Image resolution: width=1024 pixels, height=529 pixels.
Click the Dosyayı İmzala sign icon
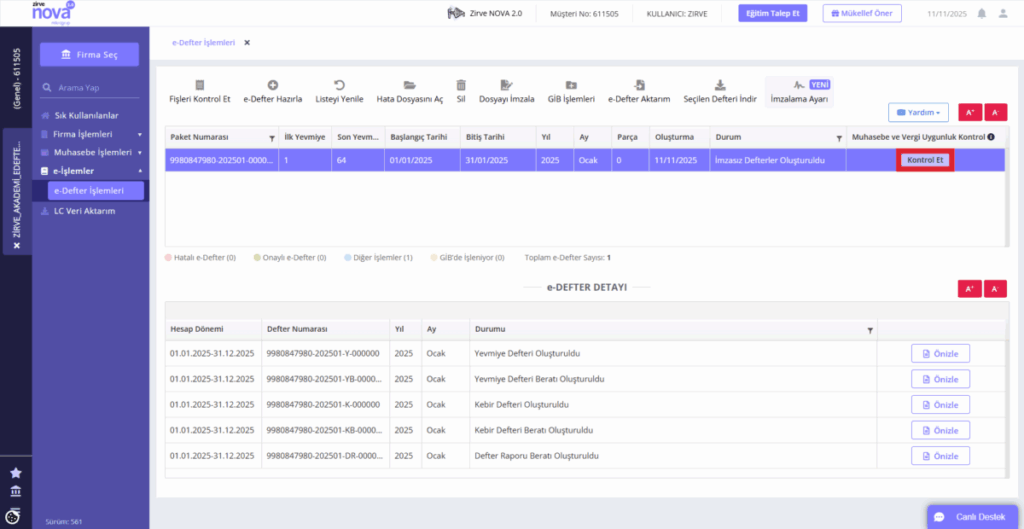506,85
